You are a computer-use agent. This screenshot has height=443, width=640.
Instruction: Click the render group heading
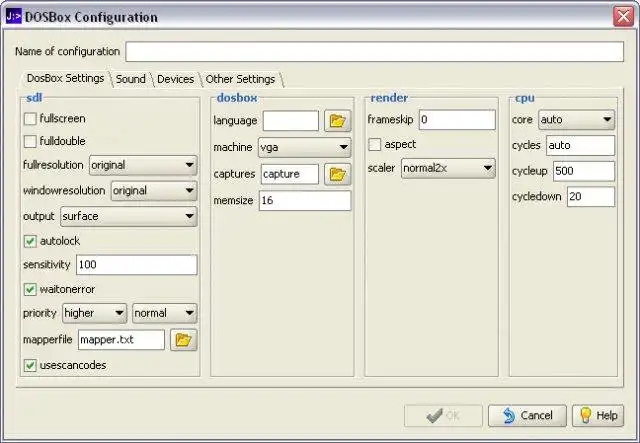389,98
